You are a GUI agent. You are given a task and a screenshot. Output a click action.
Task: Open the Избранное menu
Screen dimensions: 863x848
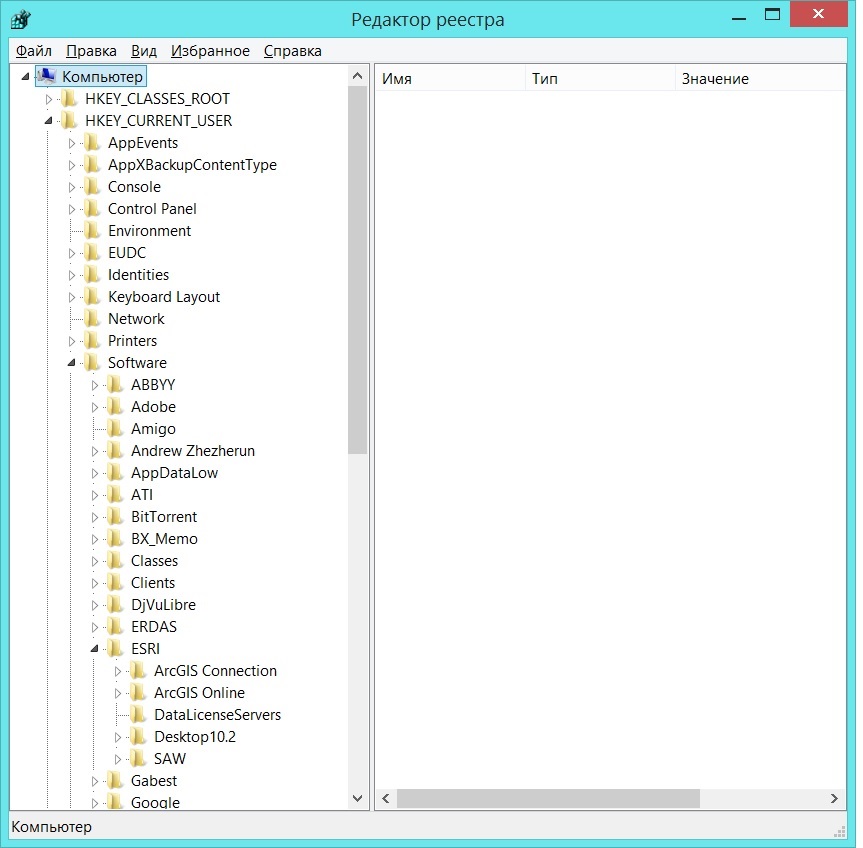tap(210, 51)
